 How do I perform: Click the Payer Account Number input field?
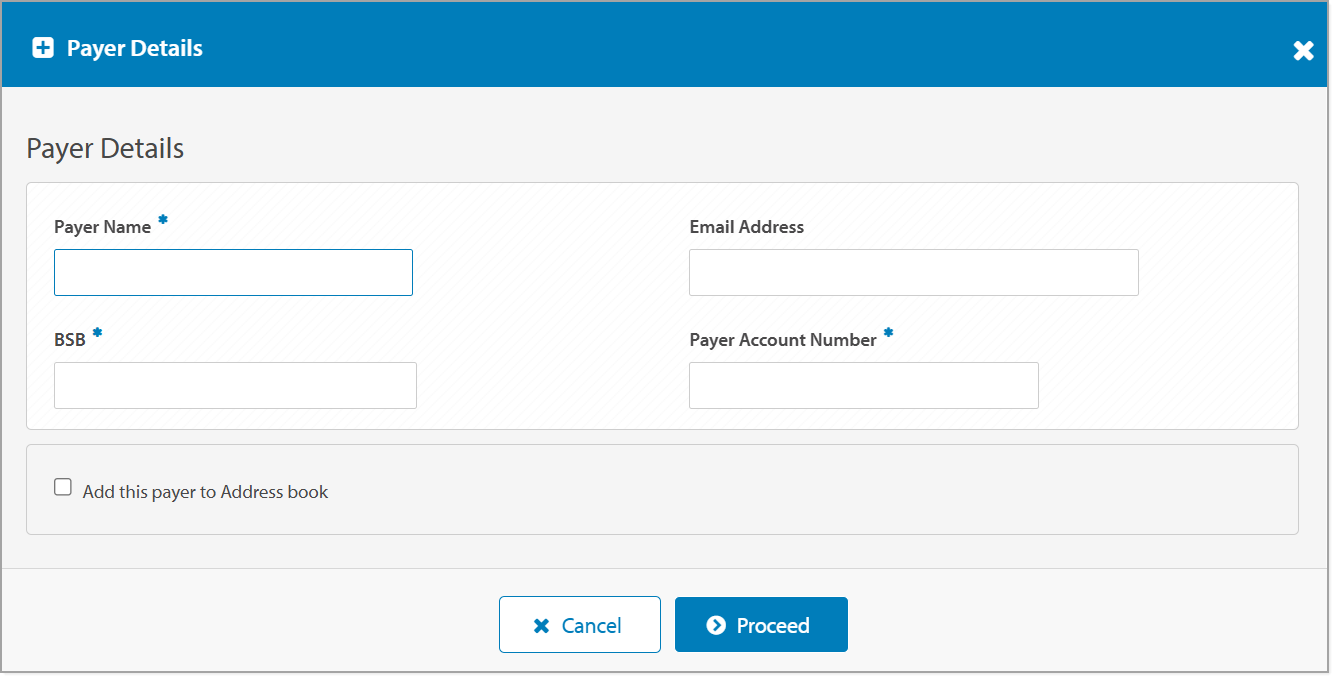(x=863, y=386)
